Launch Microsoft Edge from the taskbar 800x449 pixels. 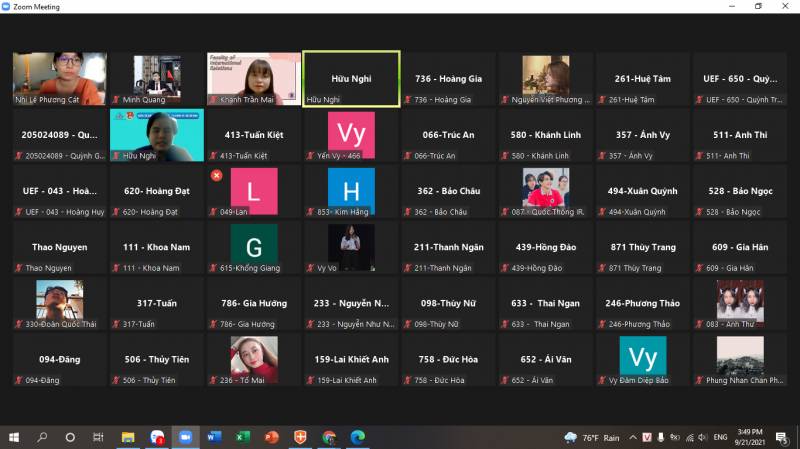click(357, 437)
